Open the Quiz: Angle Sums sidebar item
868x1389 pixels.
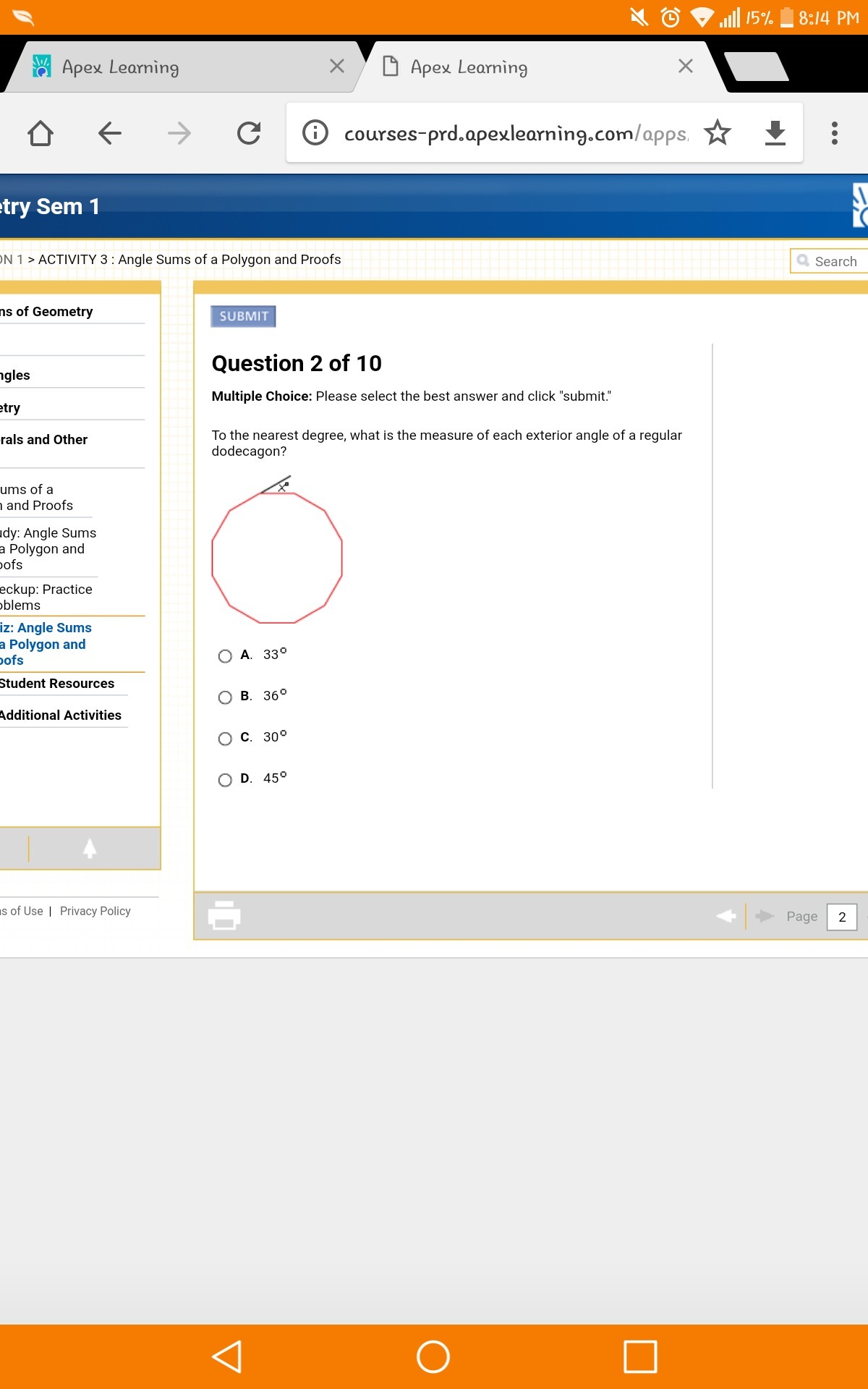tap(46, 644)
